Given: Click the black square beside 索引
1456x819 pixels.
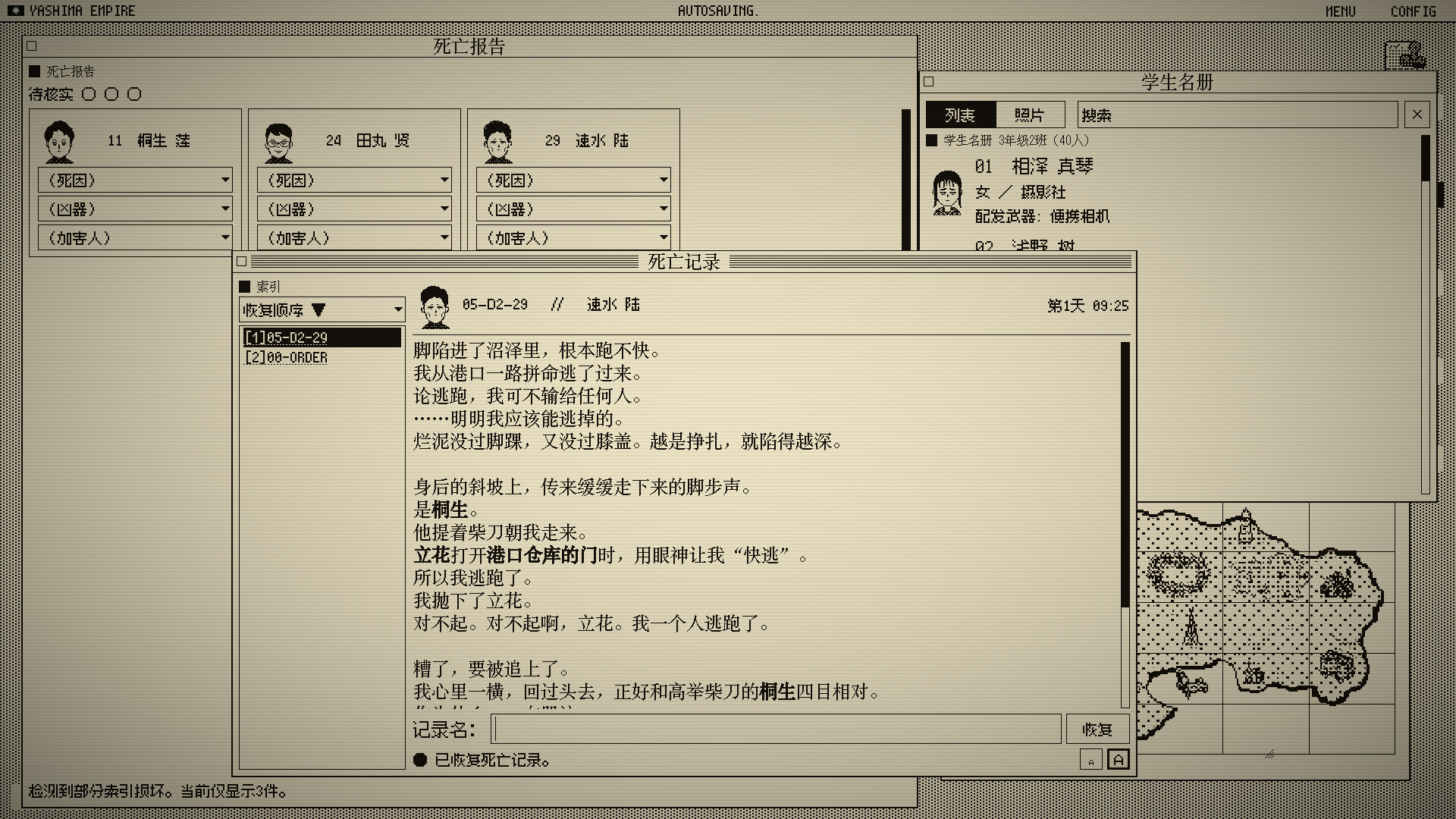Looking at the screenshot, I should coord(244,287).
